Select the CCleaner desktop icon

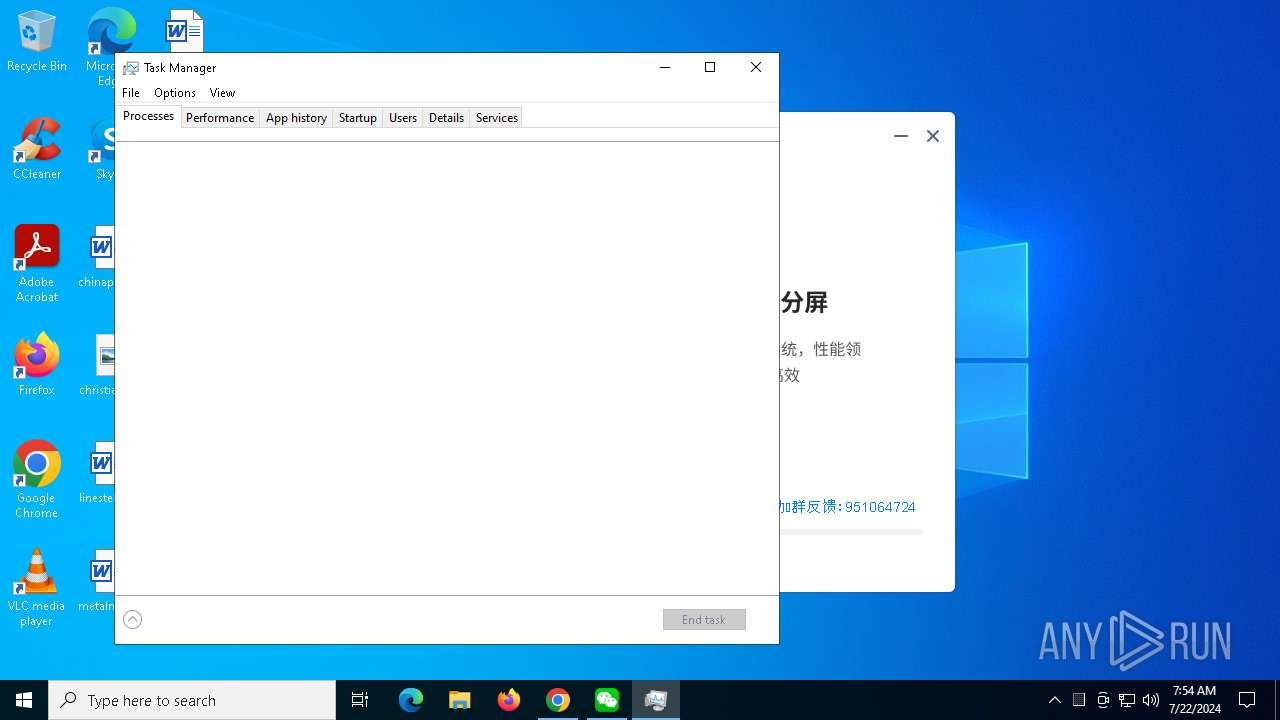click(37, 150)
